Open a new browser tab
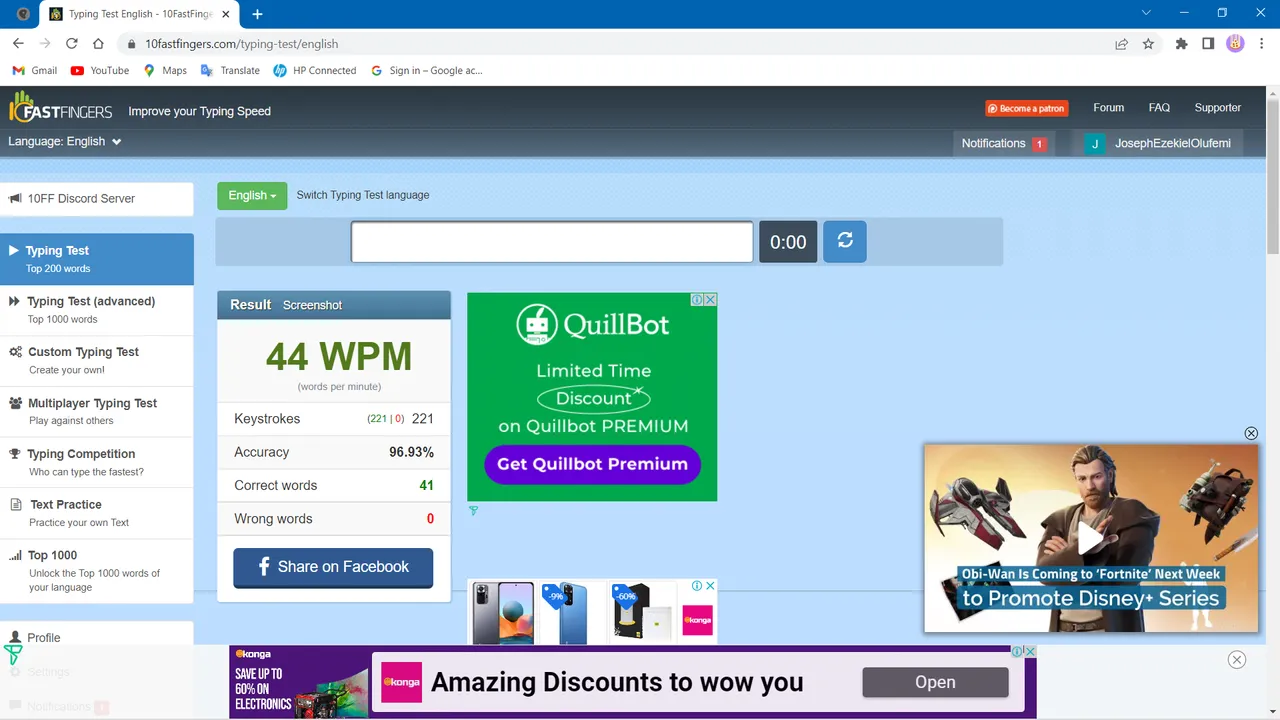 pos(257,14)
